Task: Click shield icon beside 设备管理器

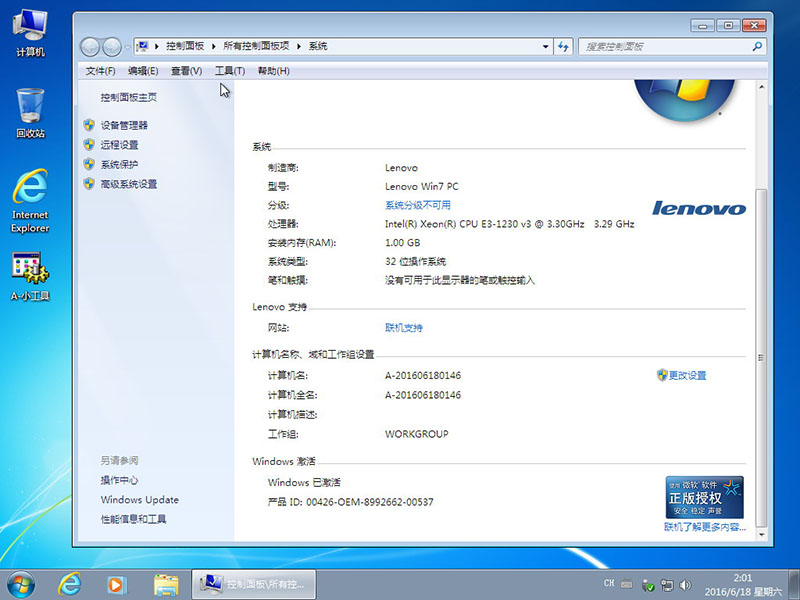Action: click(89, 125)
